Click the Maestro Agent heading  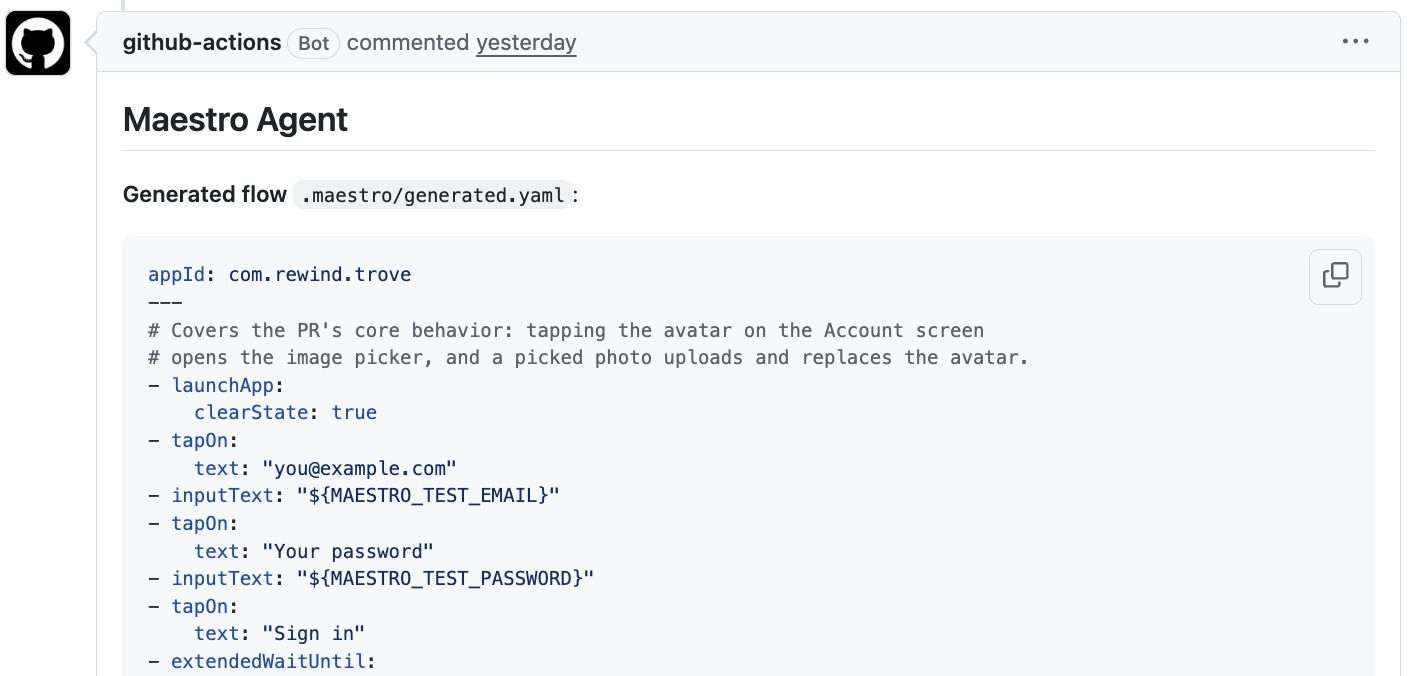[x=235, y=120]
